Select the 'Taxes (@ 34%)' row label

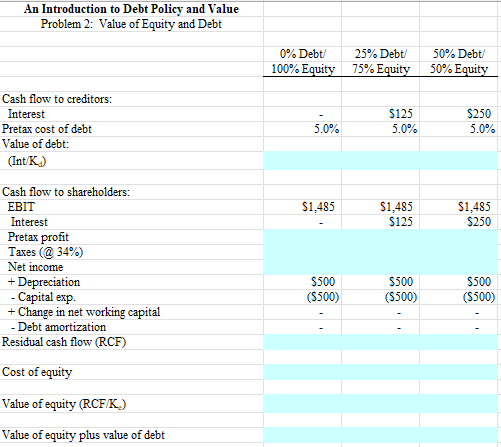[45, 252]
